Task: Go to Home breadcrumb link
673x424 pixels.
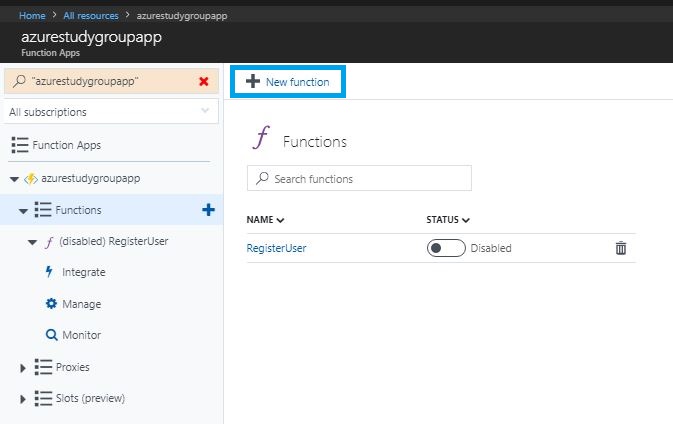Action: point(32,16)
